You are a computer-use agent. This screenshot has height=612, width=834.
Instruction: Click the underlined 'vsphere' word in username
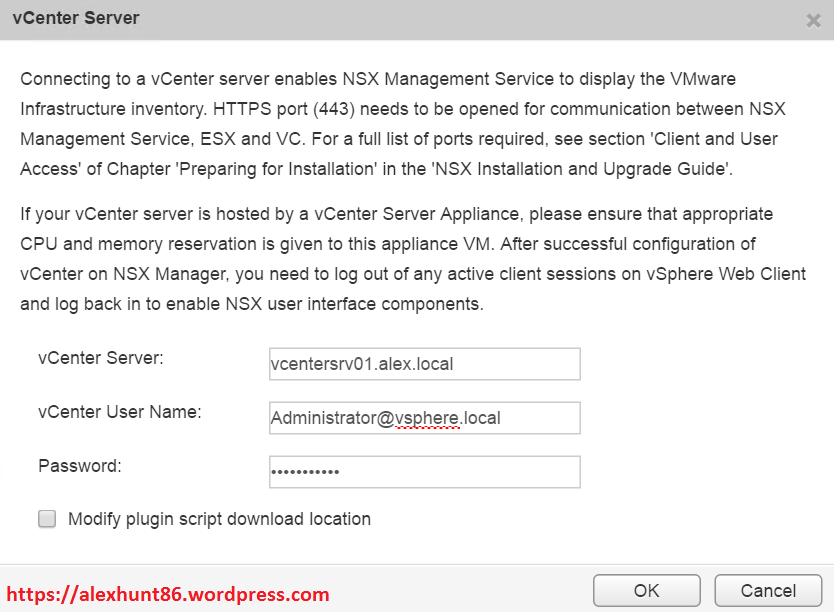click(427, 418)
